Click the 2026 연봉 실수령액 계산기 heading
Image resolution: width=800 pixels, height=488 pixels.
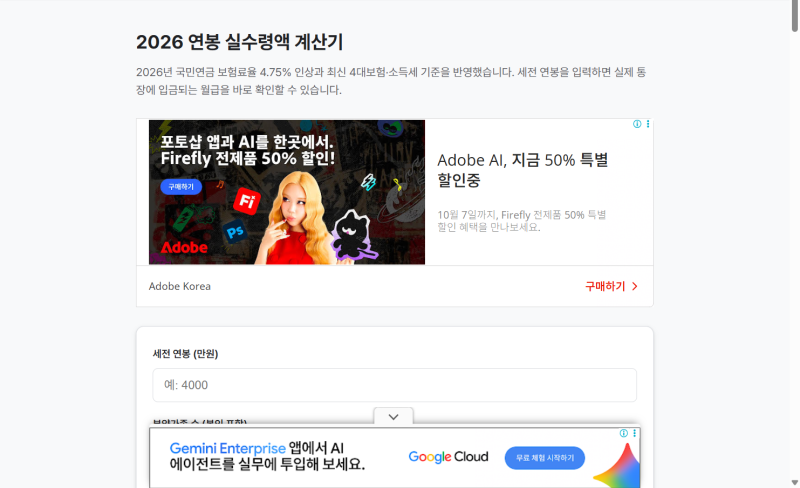pos(239,42)
